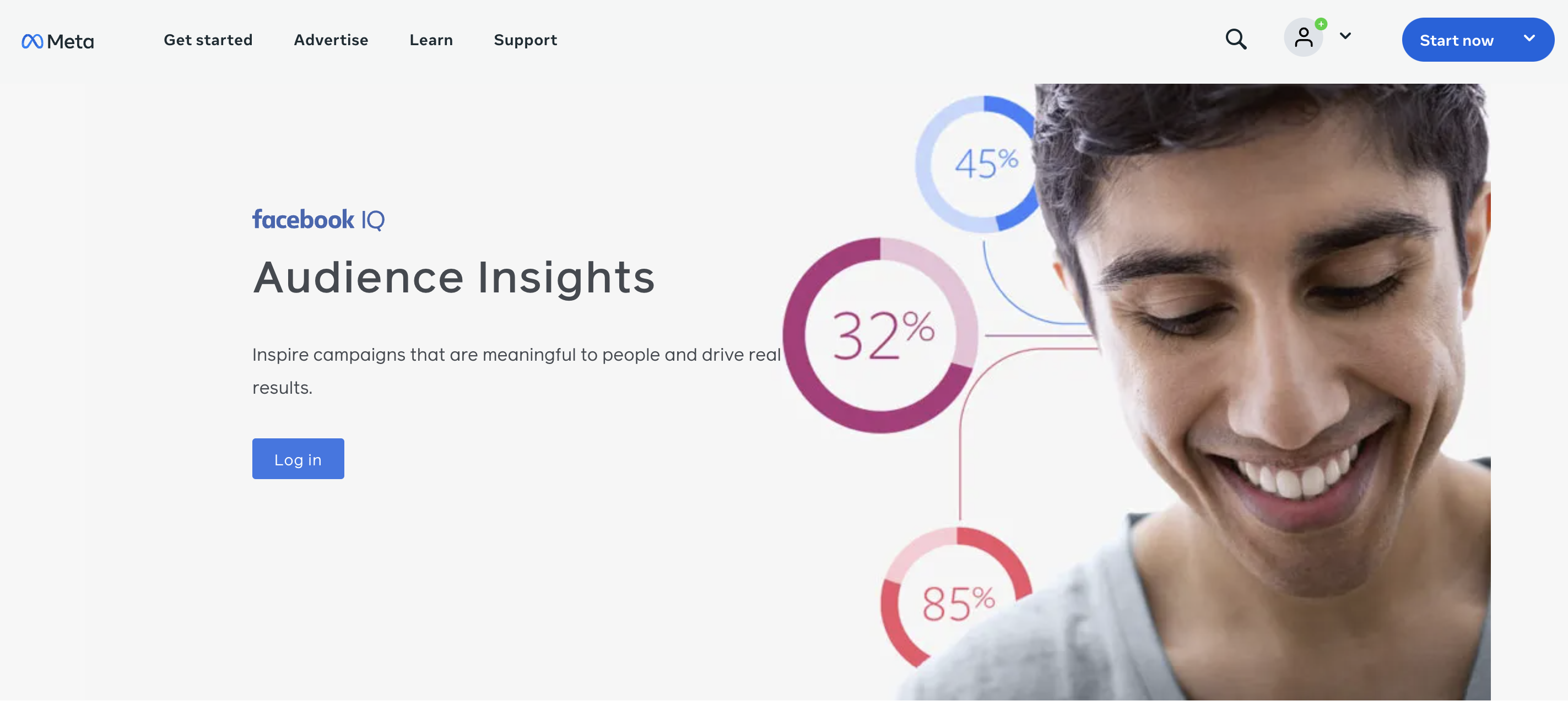The width and height of the screenshot is (1568, 717).
Task: Expand the Get started menu item
Action: click(x=208, y=39)
